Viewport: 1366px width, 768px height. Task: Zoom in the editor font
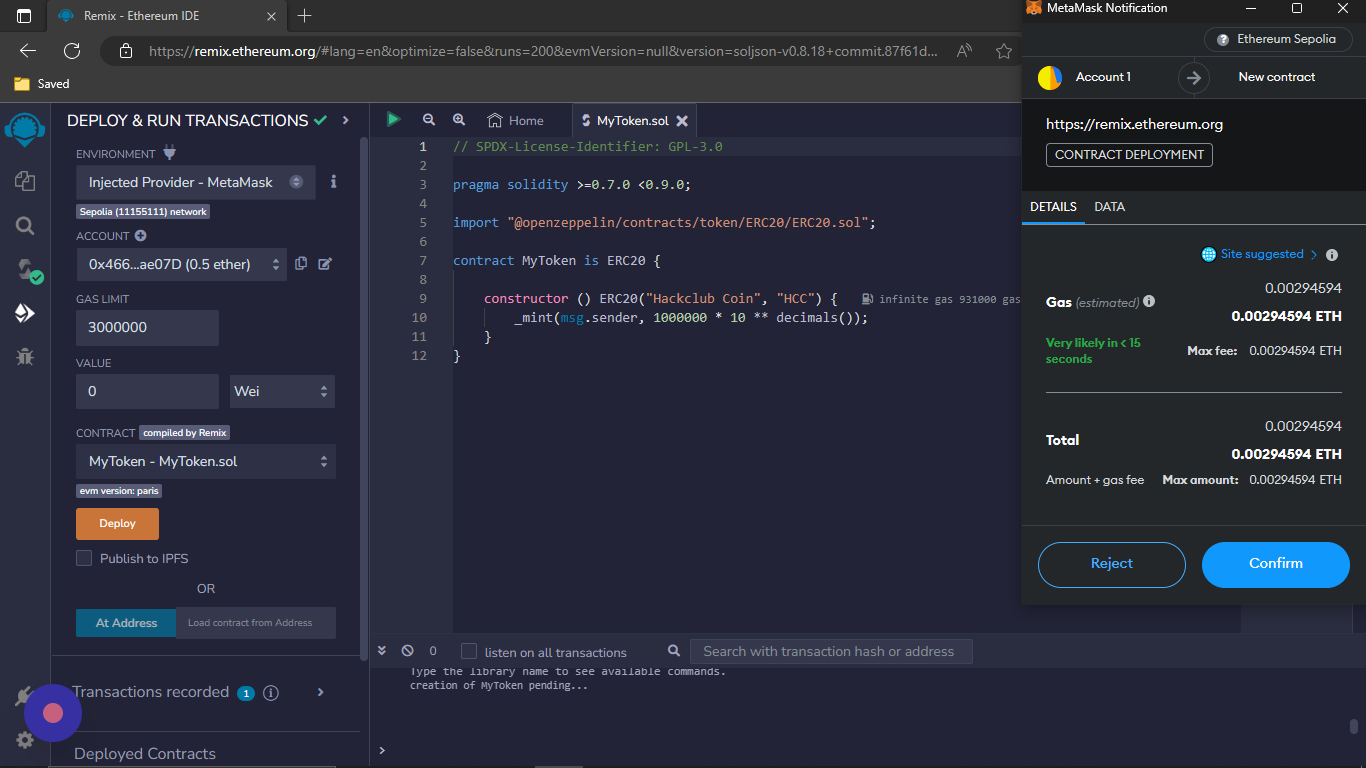[x=459, y=120]
